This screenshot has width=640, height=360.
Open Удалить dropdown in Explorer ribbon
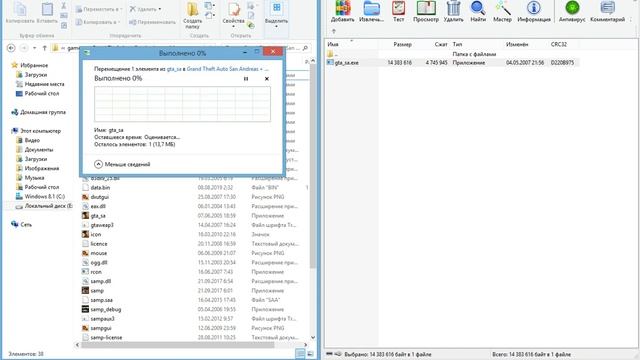tap(145, 9)
